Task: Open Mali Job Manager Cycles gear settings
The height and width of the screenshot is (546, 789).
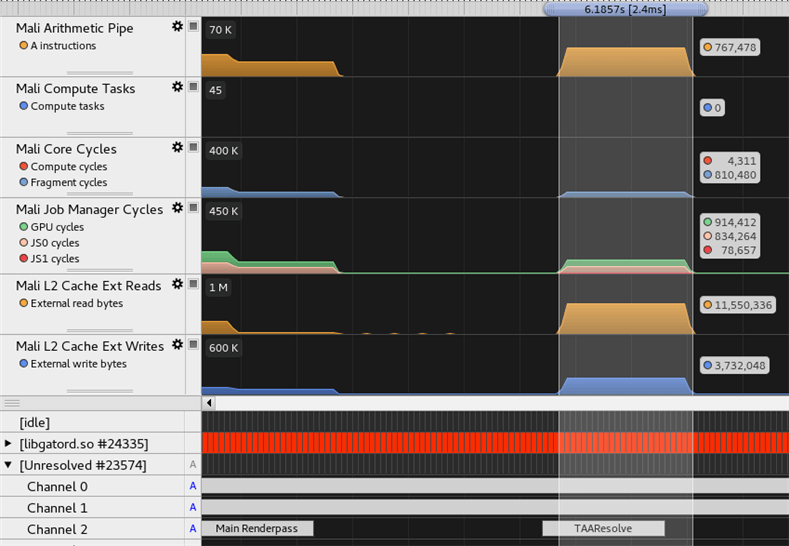Action: 177,208
